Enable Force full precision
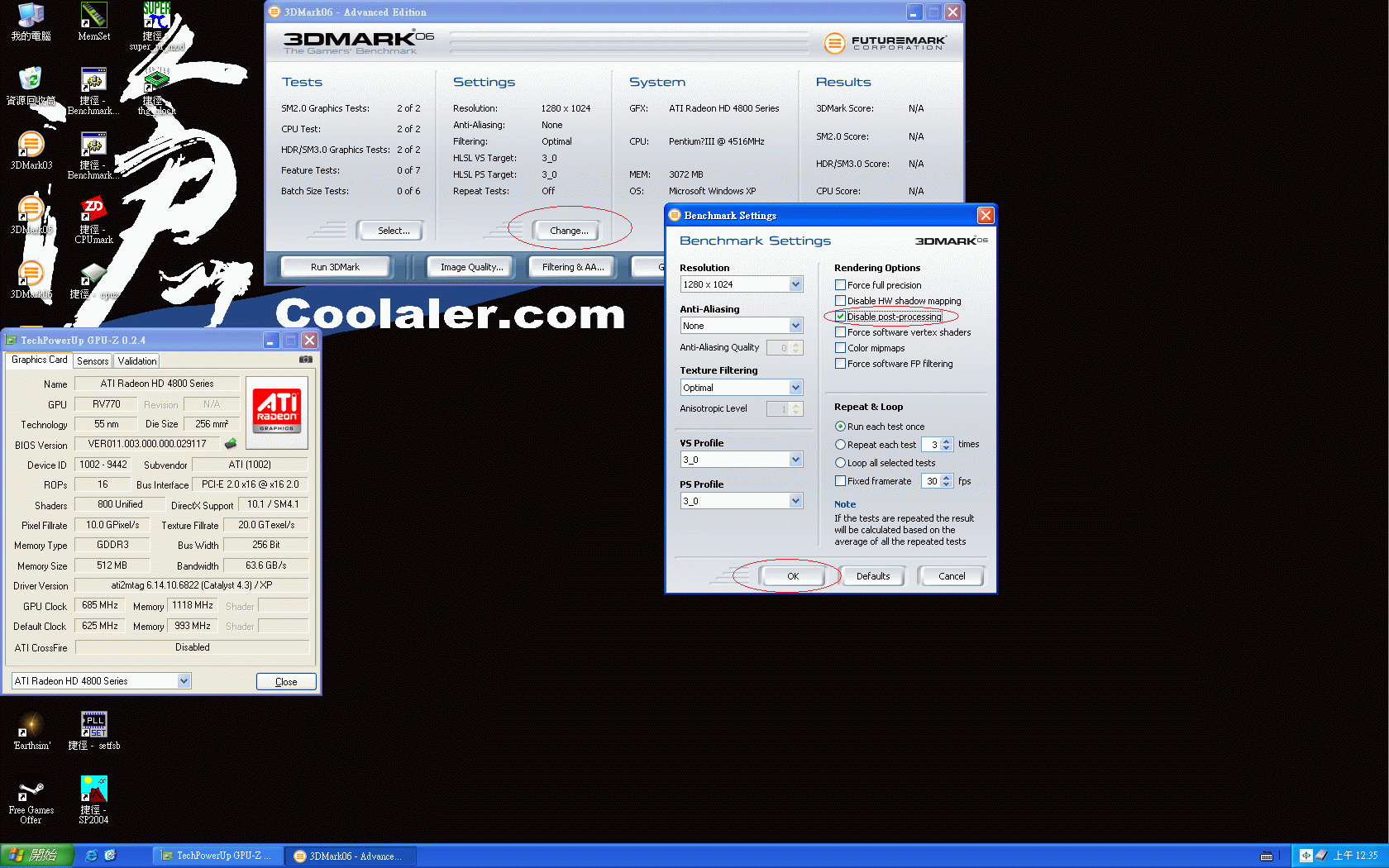 pos(840,285)
